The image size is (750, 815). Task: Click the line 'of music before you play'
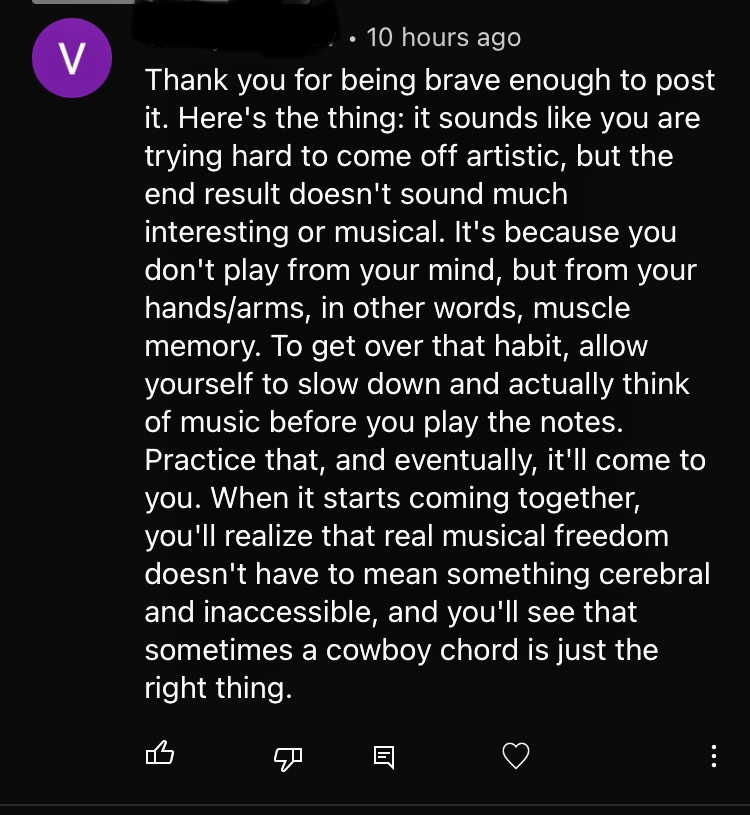pos(384,422)
